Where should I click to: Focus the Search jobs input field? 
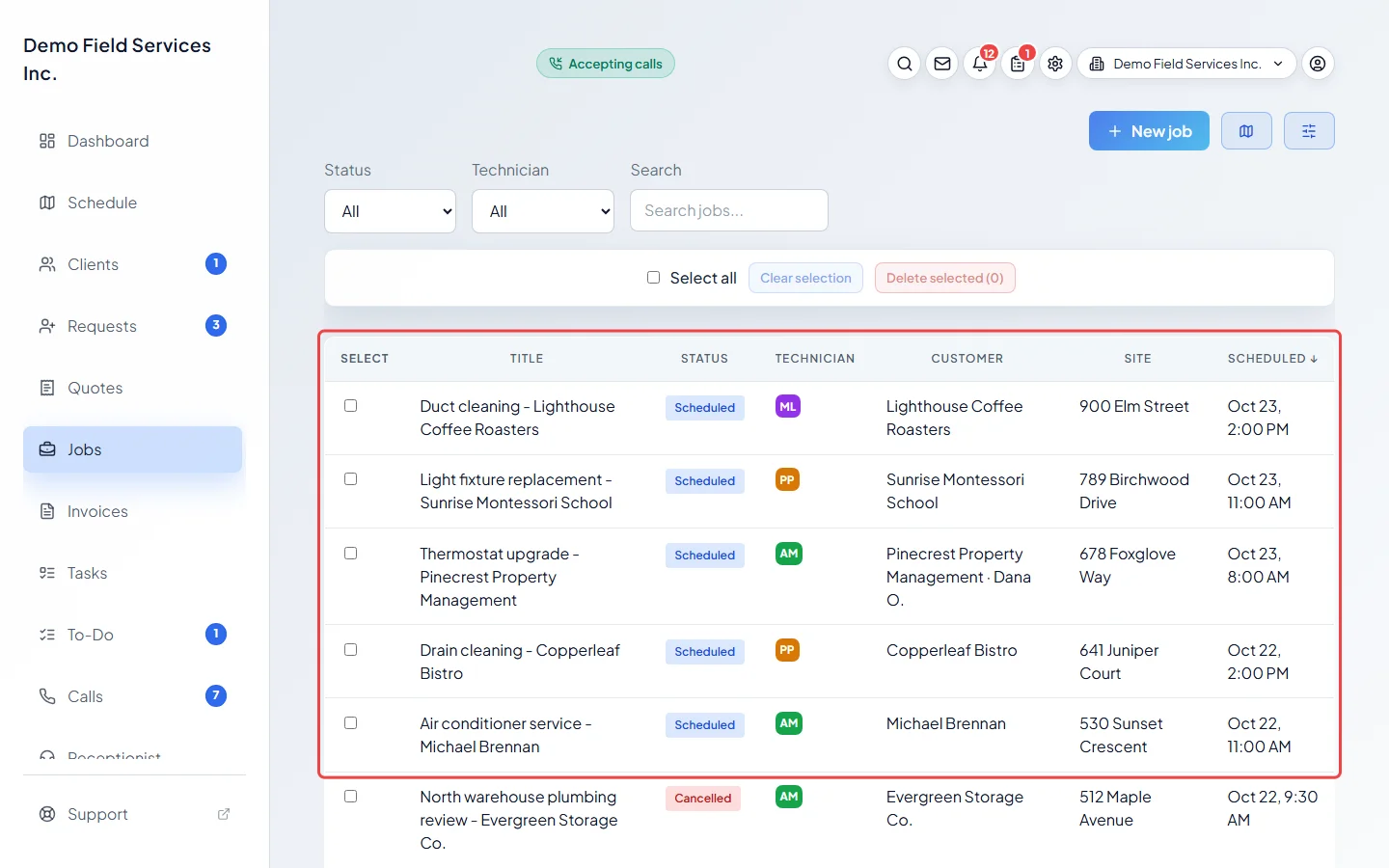pos(729,210)
